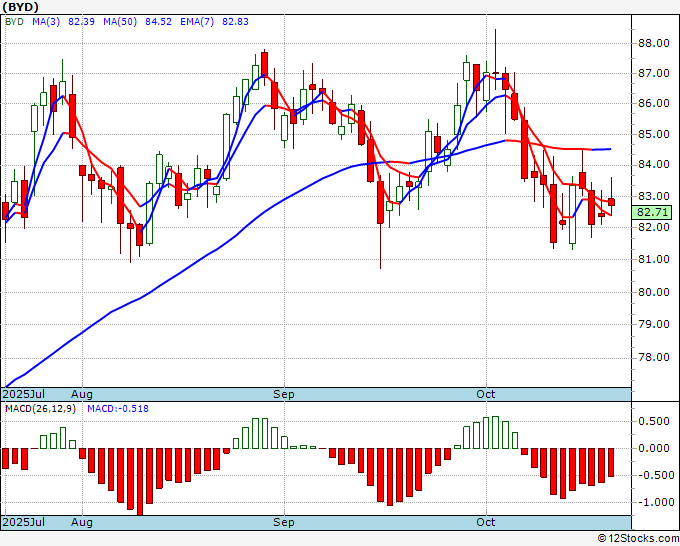The height and width of the screenshot is (546, 680).
Task: Click the EMA(7) indicator label
Action: pos(197,22)
